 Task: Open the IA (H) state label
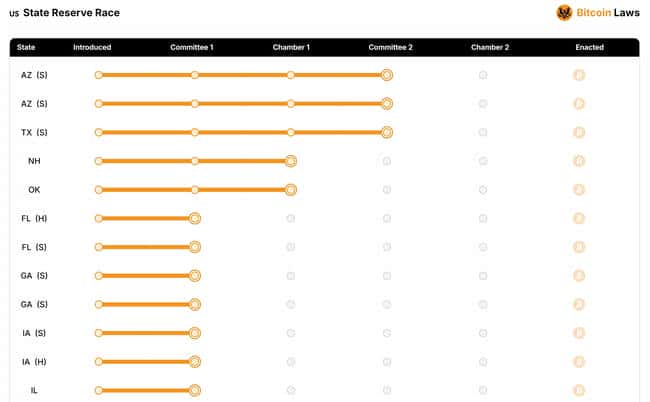(x=34, y=361)
